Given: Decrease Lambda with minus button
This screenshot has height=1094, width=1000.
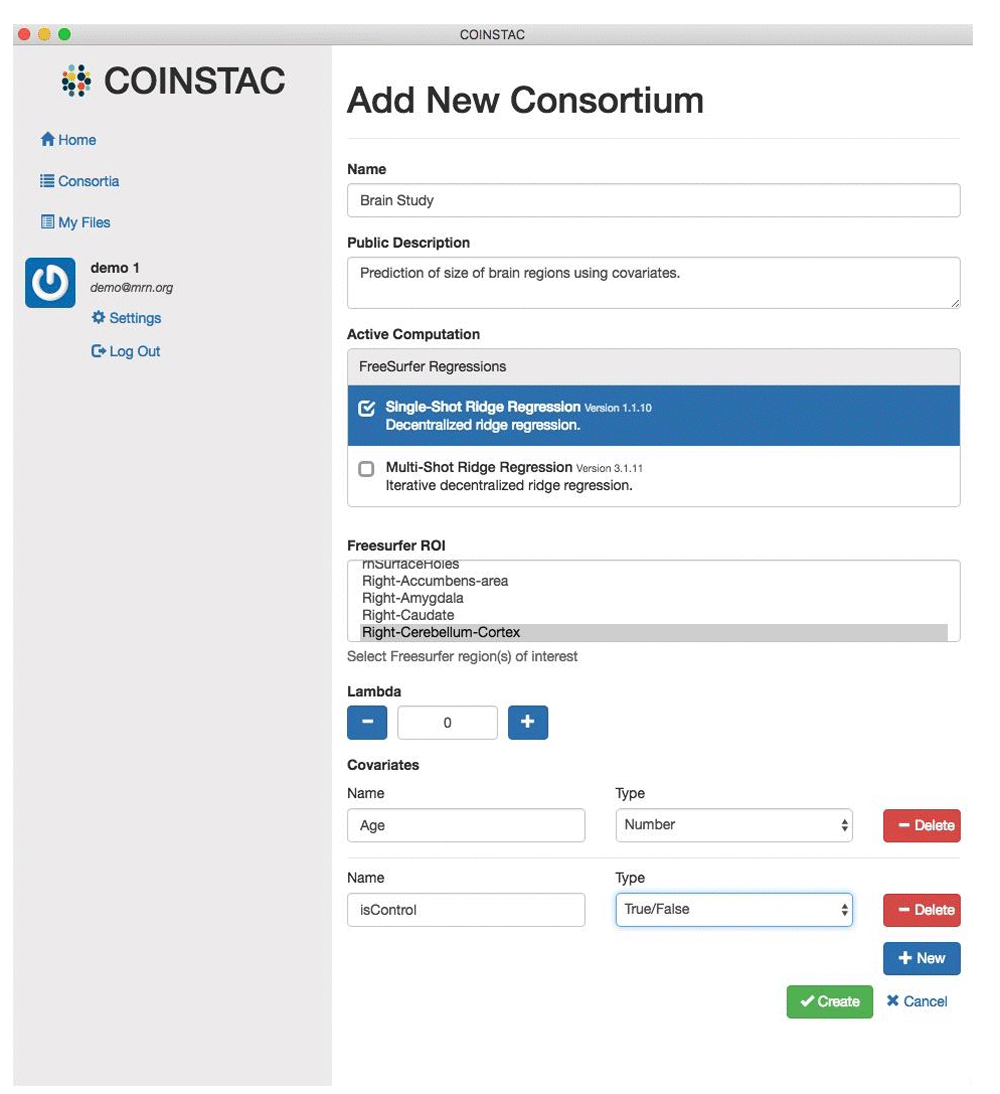Looking at the screenshot, I should click(367, 722).
